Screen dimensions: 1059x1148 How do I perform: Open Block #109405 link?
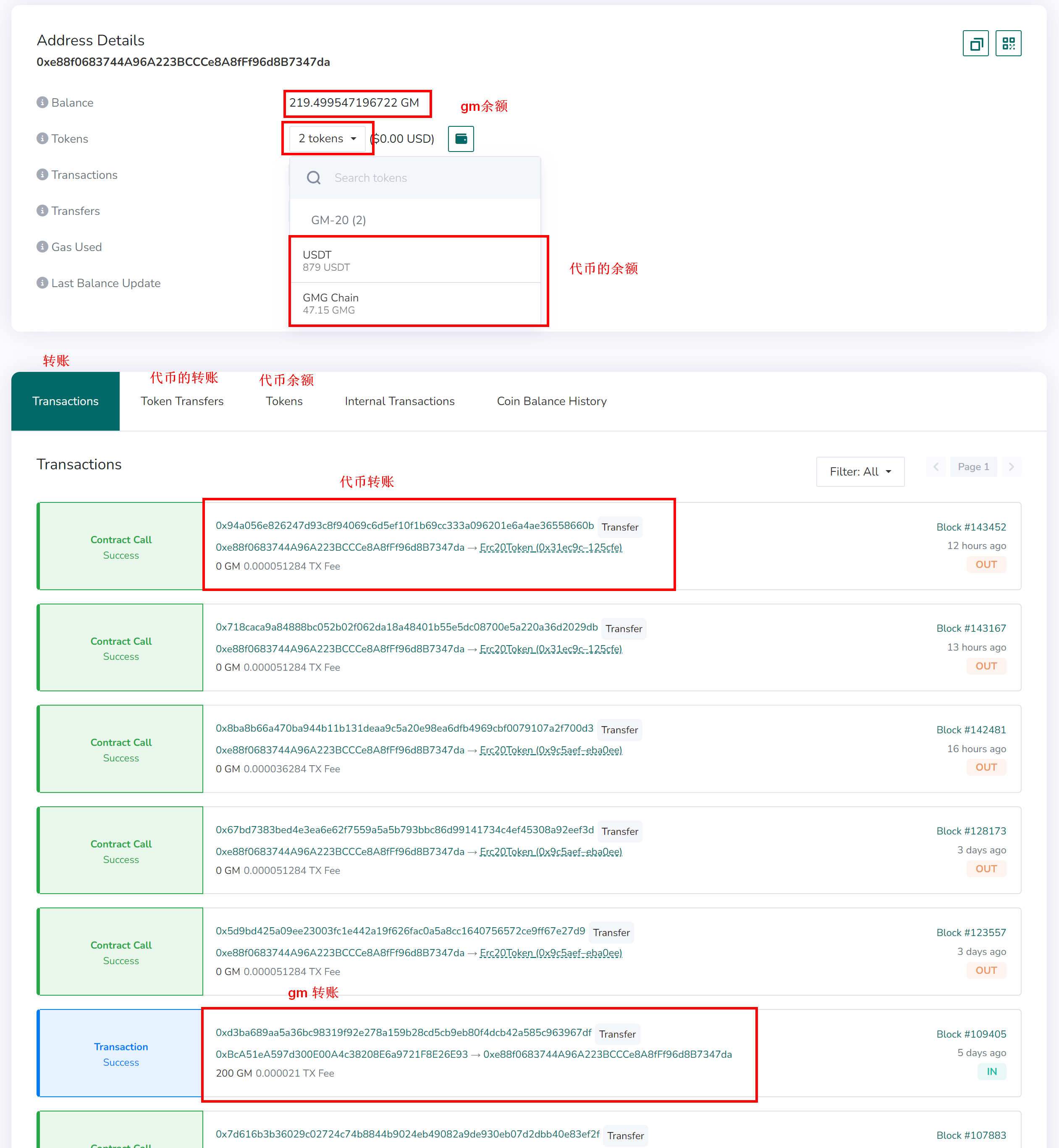click(971, 1034)
